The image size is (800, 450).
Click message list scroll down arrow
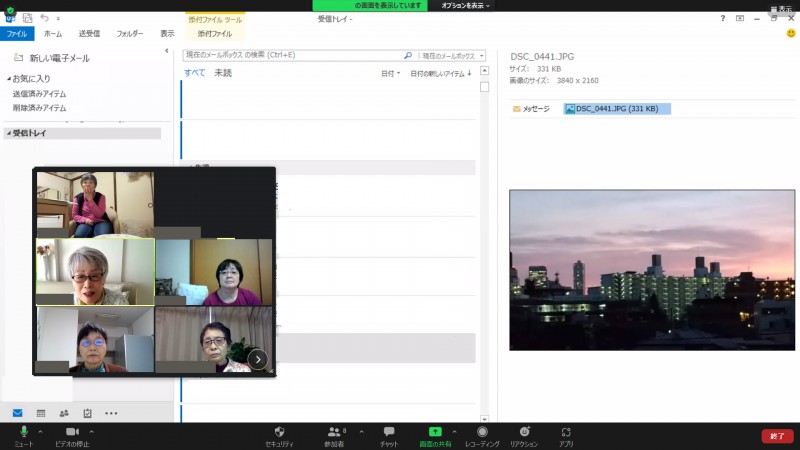tap(485, 419)
